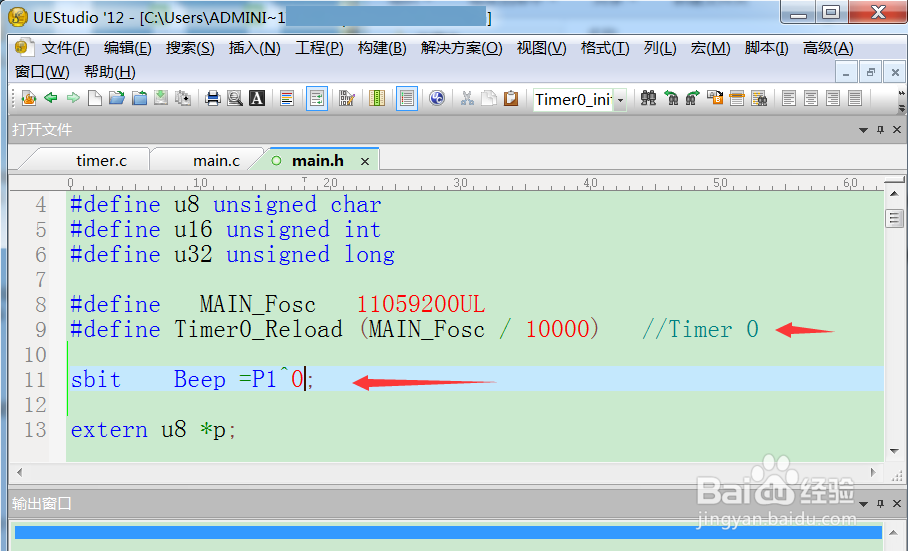
Task: Click the vertical scrollbar down arrow
Action: (x=894, y=451)
